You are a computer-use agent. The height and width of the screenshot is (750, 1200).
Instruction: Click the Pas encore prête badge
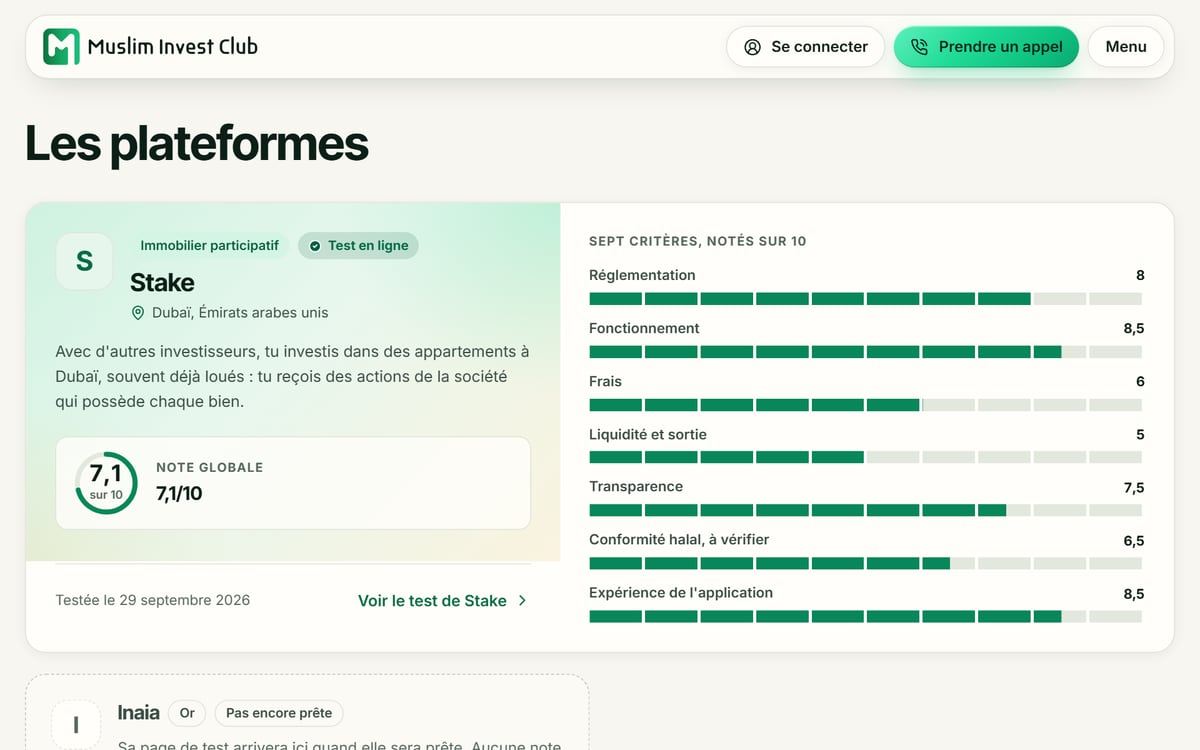[x=279, y=713]
